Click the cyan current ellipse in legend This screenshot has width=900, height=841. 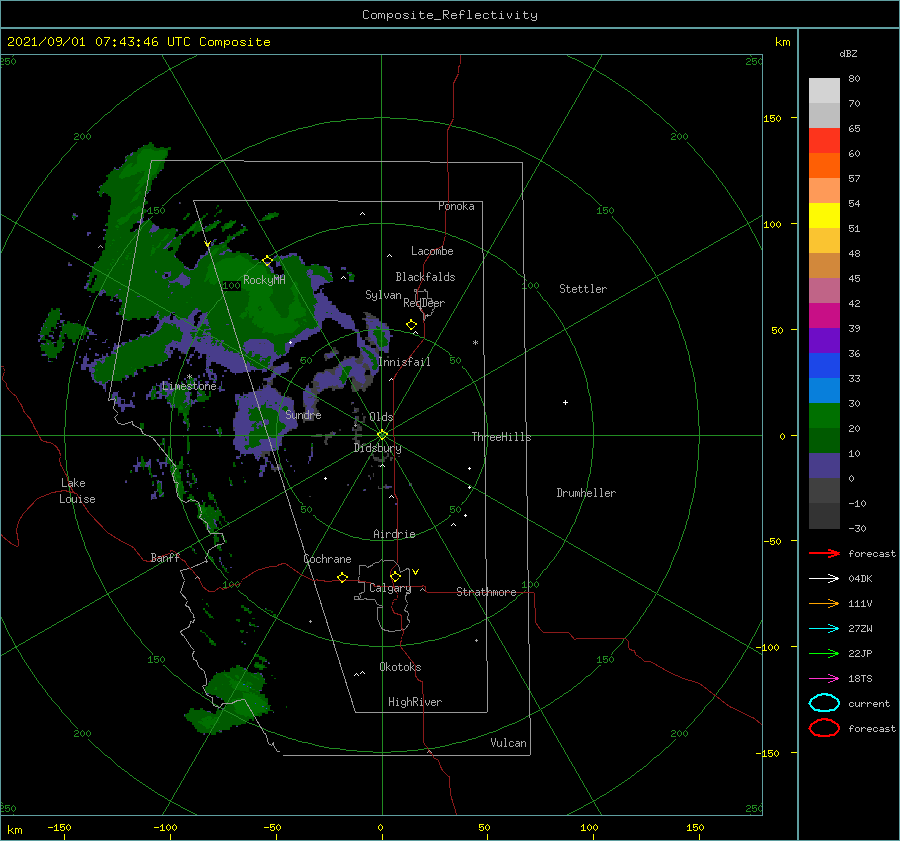[824, 703]
